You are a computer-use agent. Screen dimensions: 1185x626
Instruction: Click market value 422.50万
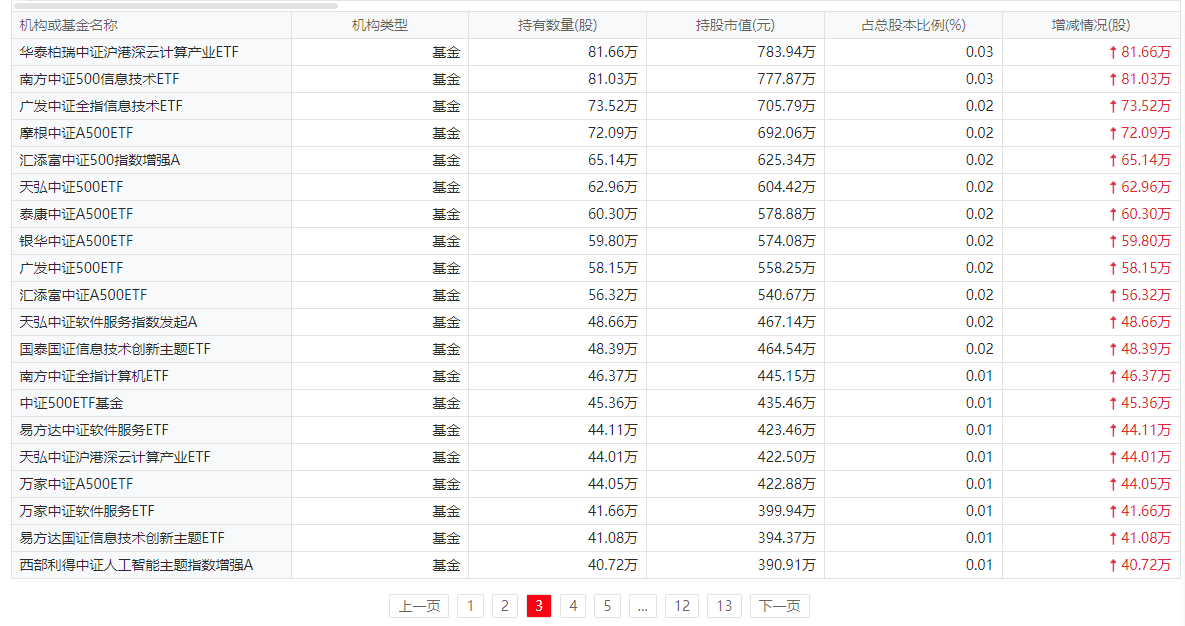coord(786,457)
